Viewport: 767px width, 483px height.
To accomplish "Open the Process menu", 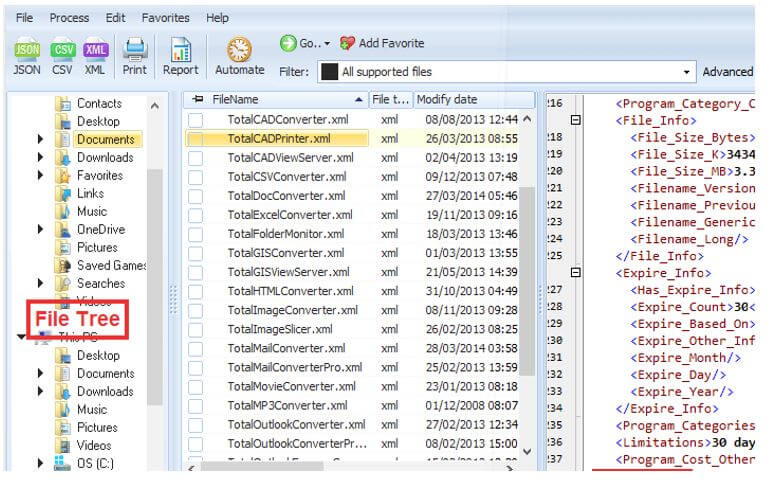I will click(x=69, y=18).
